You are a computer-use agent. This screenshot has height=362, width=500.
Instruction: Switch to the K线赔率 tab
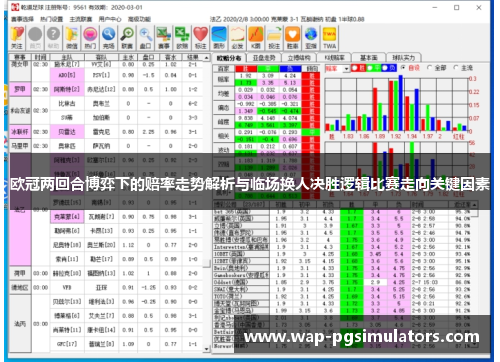pos(334,58)
